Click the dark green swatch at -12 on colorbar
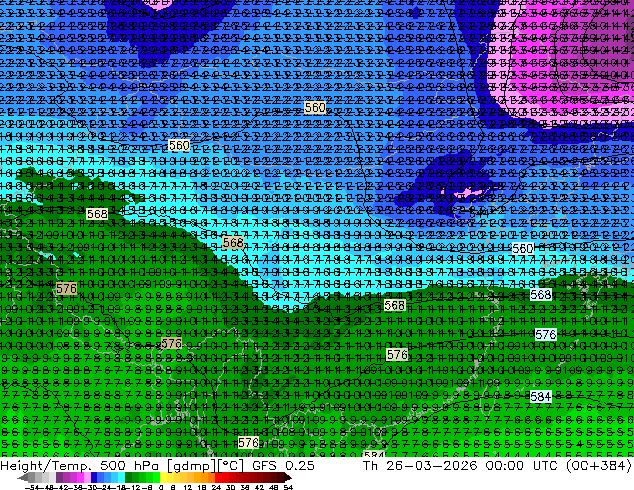The width and height of the screenshot is (634, 490). pos(128,477)
